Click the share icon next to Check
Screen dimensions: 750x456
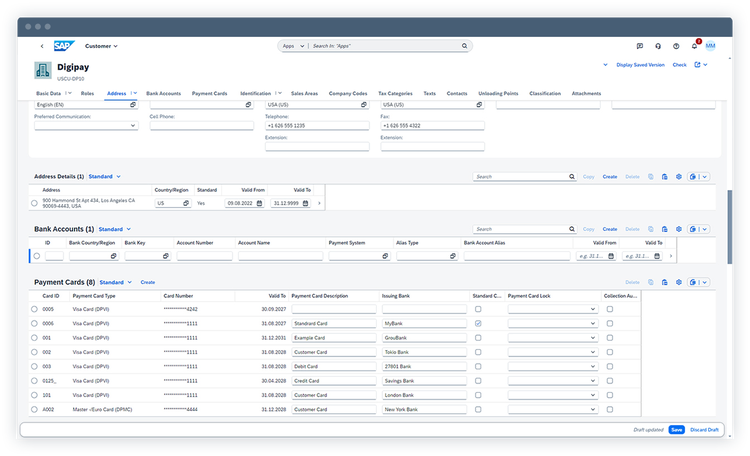click(697, 65)
